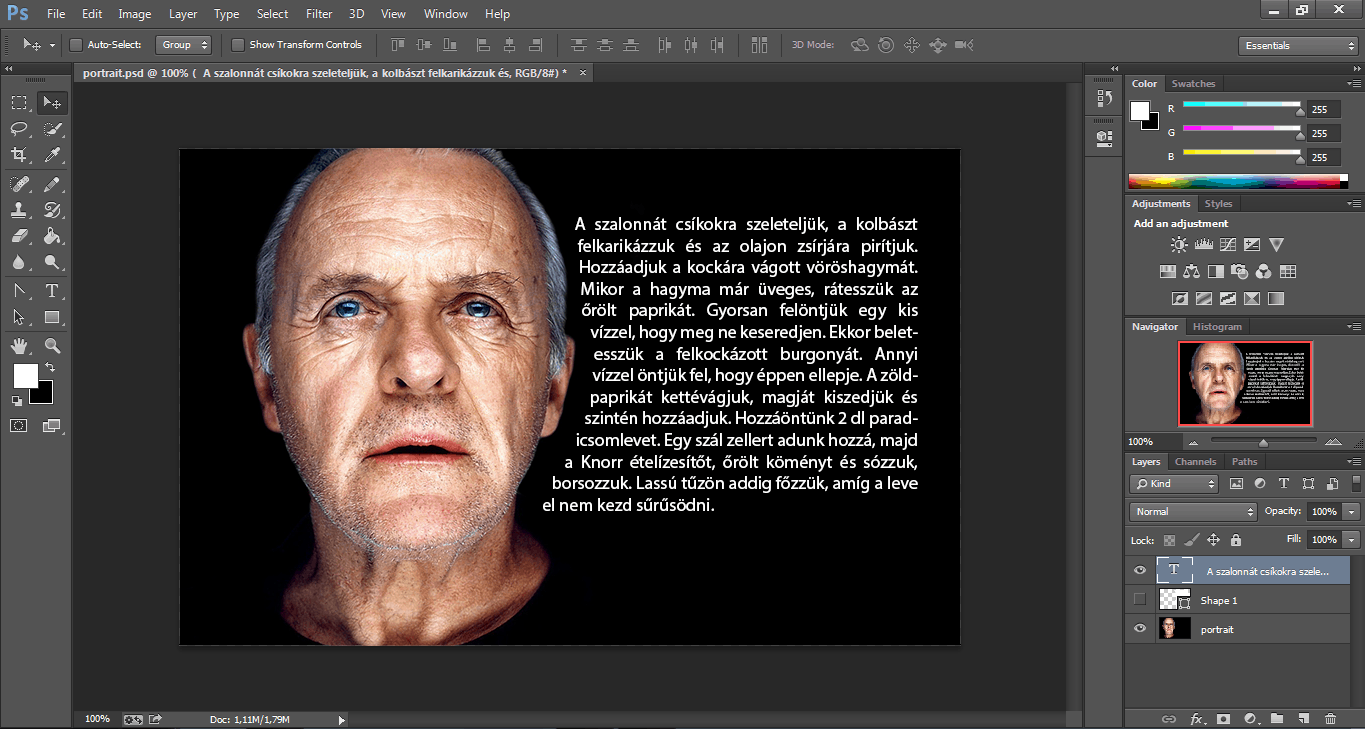Viewport: 1365px width, 729px height.
Task: Click the Navigator thumbnail preview
Action: (x=1244, y=383)
